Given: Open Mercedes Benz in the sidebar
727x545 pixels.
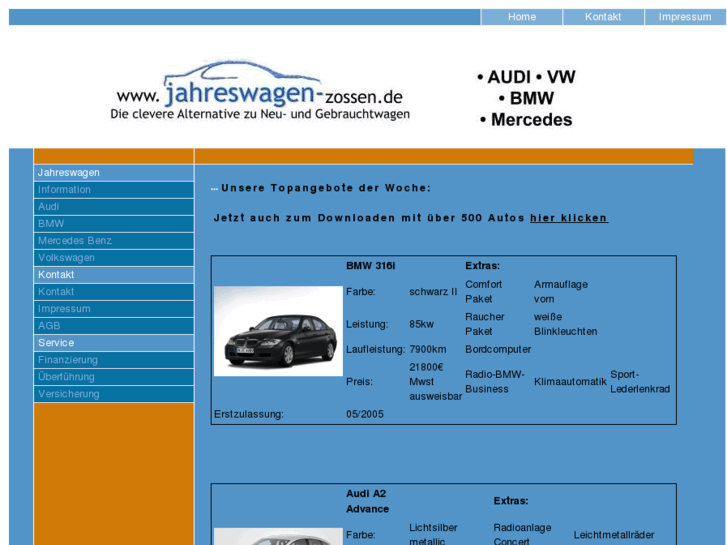Looking at the screenshot, I should tap(114, 241).
